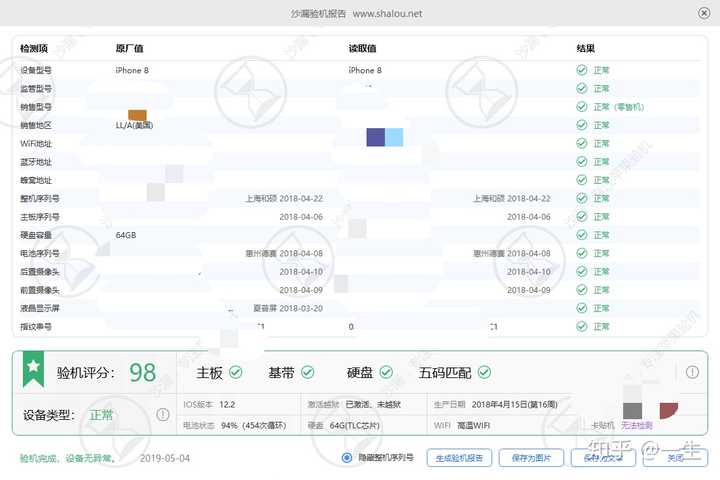Image resolution: width=720 pixels, height=480 pixels.
Task: Click the green star bookmark badge
Action: (x=34, y=368)
